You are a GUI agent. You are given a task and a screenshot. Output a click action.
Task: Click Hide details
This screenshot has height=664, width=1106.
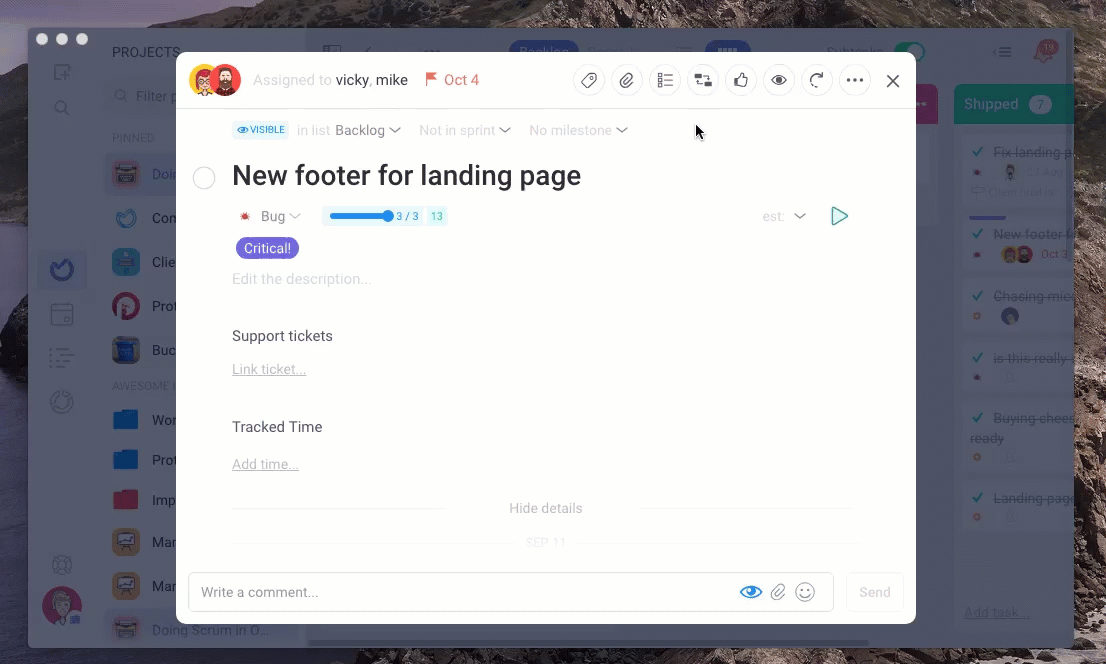click(545, 508)
